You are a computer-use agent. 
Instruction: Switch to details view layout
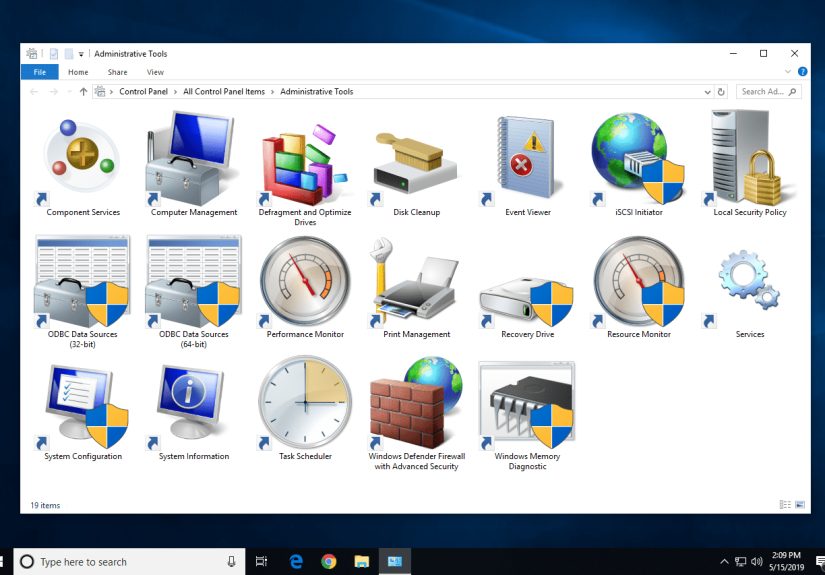click(x=784, y=505)
